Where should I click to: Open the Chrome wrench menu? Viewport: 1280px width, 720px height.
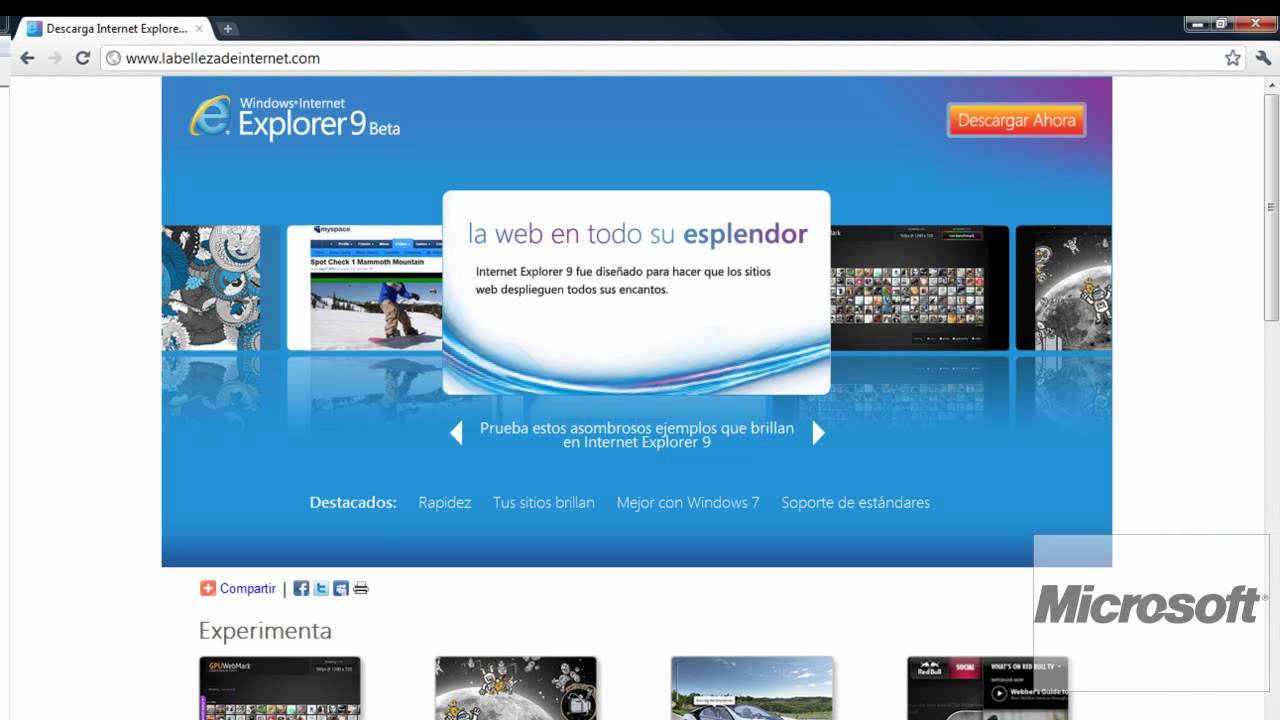[x=1262, y=58]
